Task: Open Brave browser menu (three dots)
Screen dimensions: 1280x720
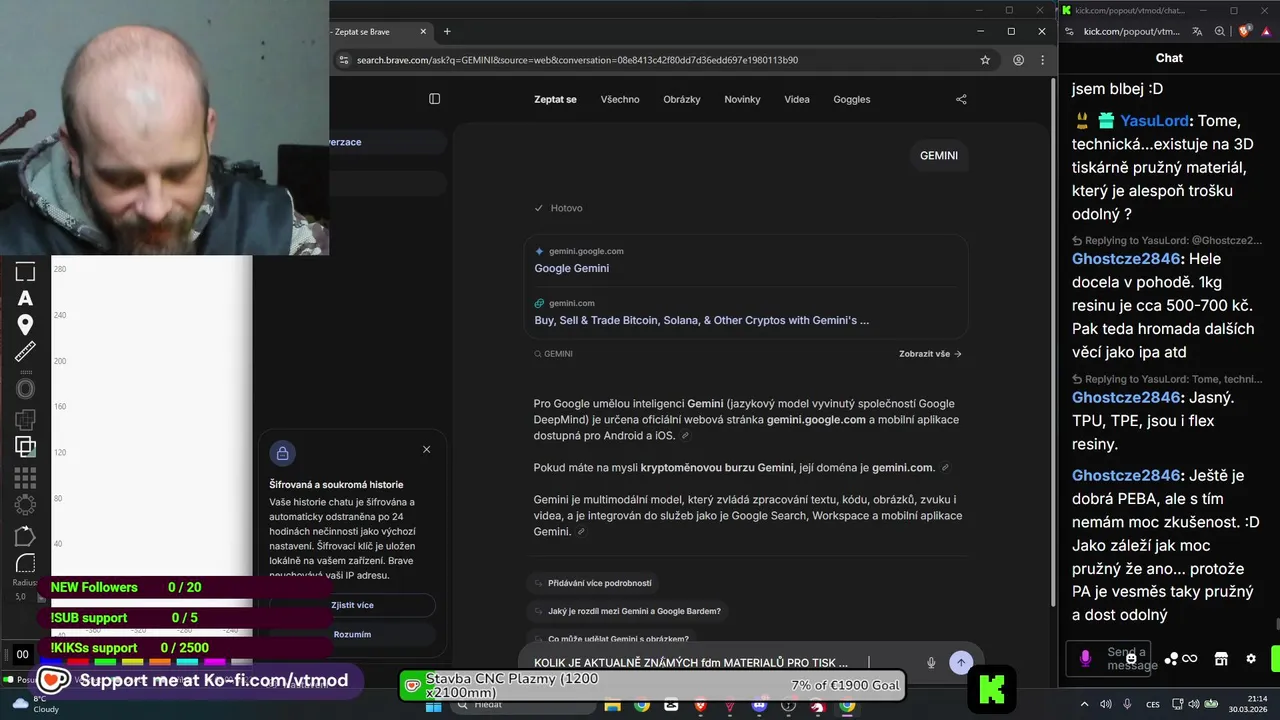Action: point(1042,60)
